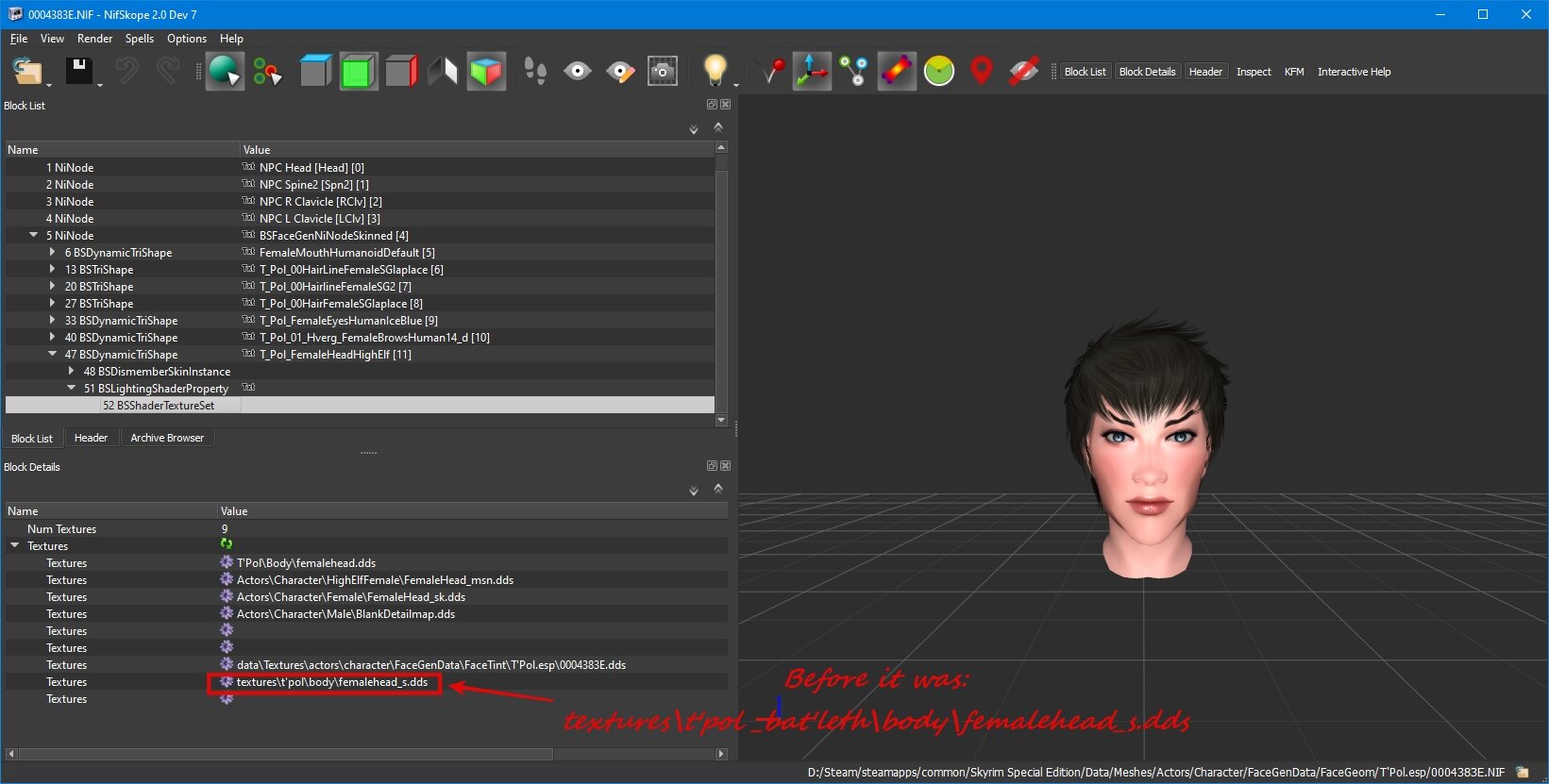Click the Num Textures value 9
The width and height of the screenshot is (1549, 784).
pos(225,529)
